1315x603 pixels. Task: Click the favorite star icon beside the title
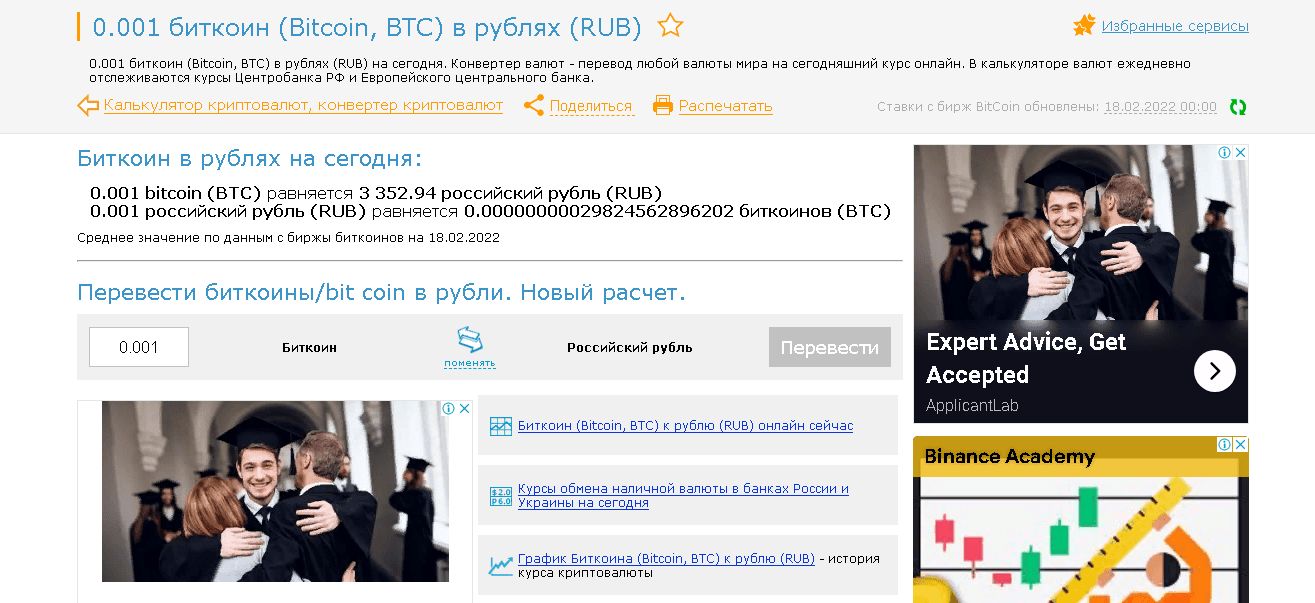670,26
